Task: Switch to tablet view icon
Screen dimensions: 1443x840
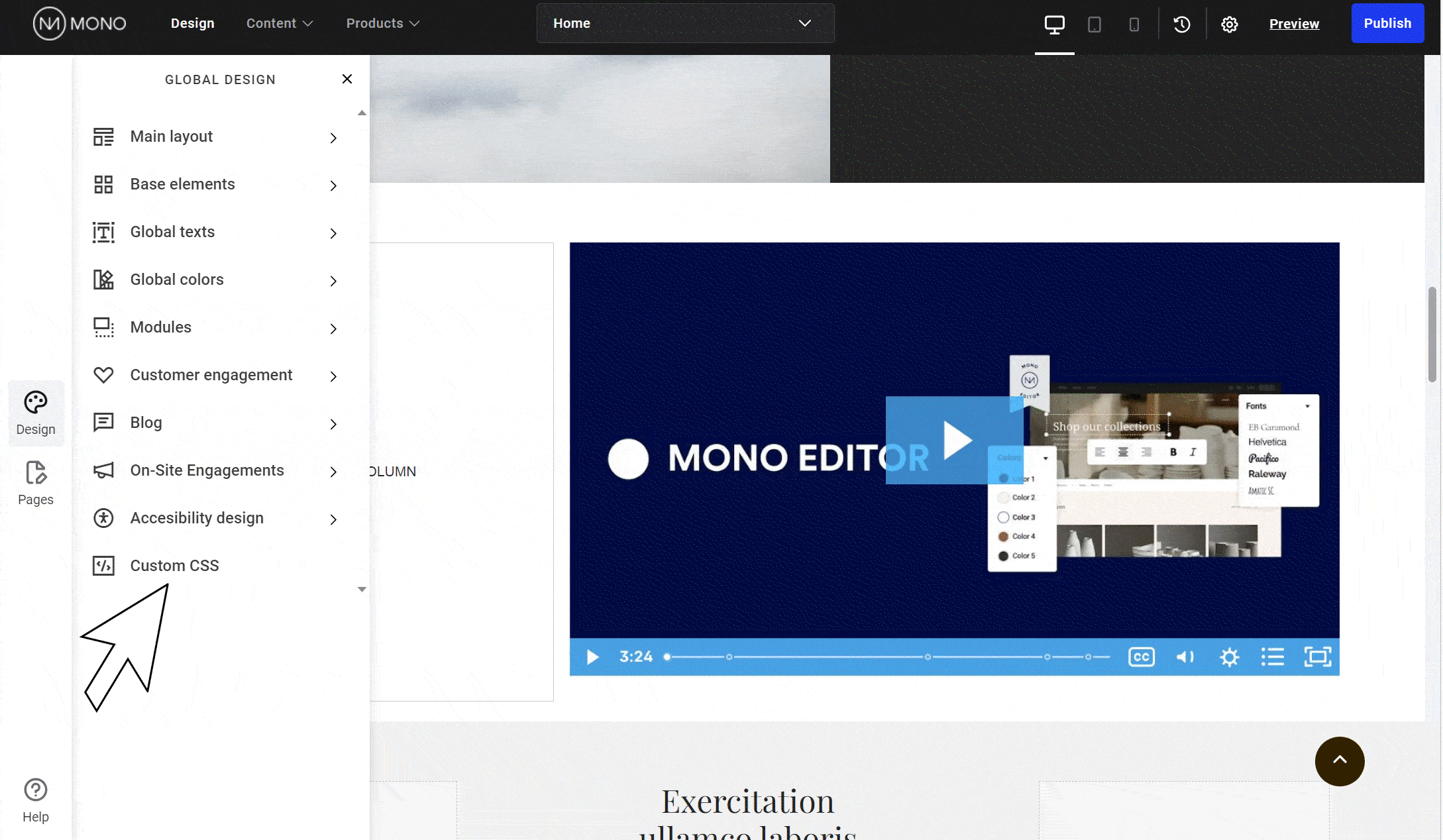Action: 1094,25
